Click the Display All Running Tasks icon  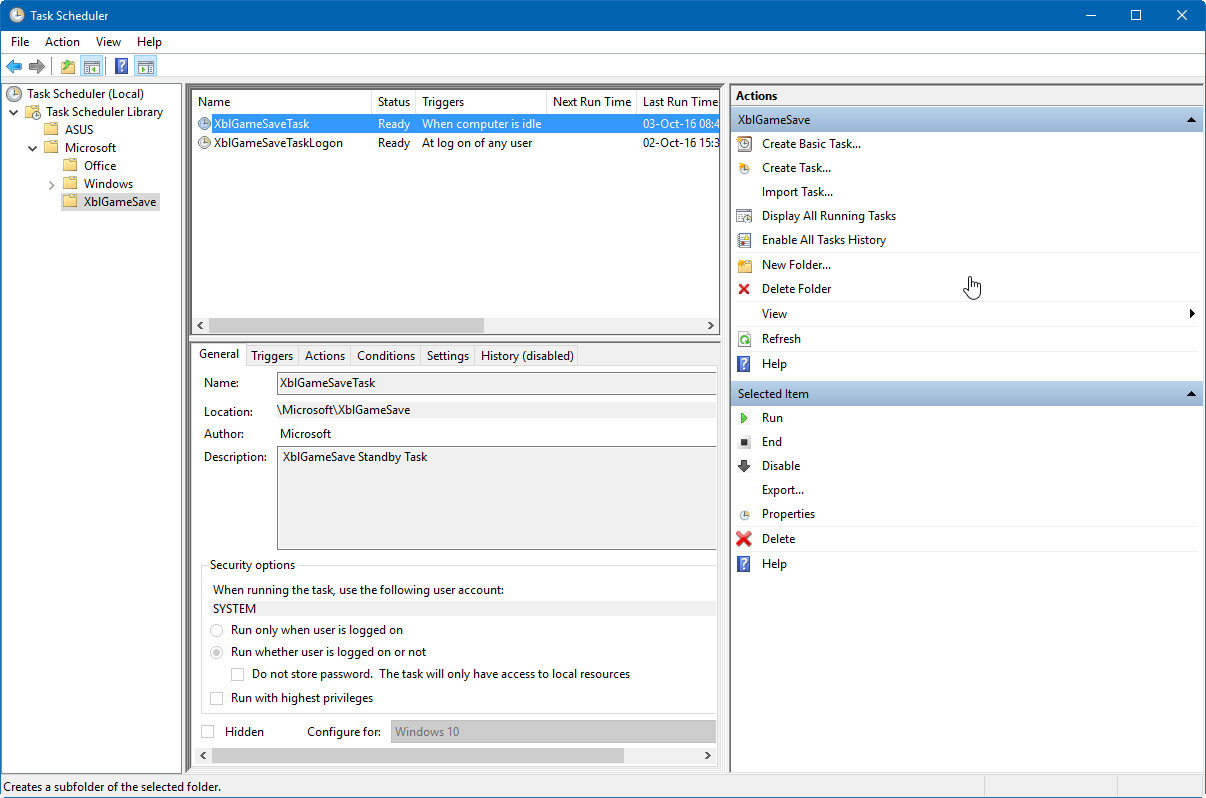click(x=744, y=215)
